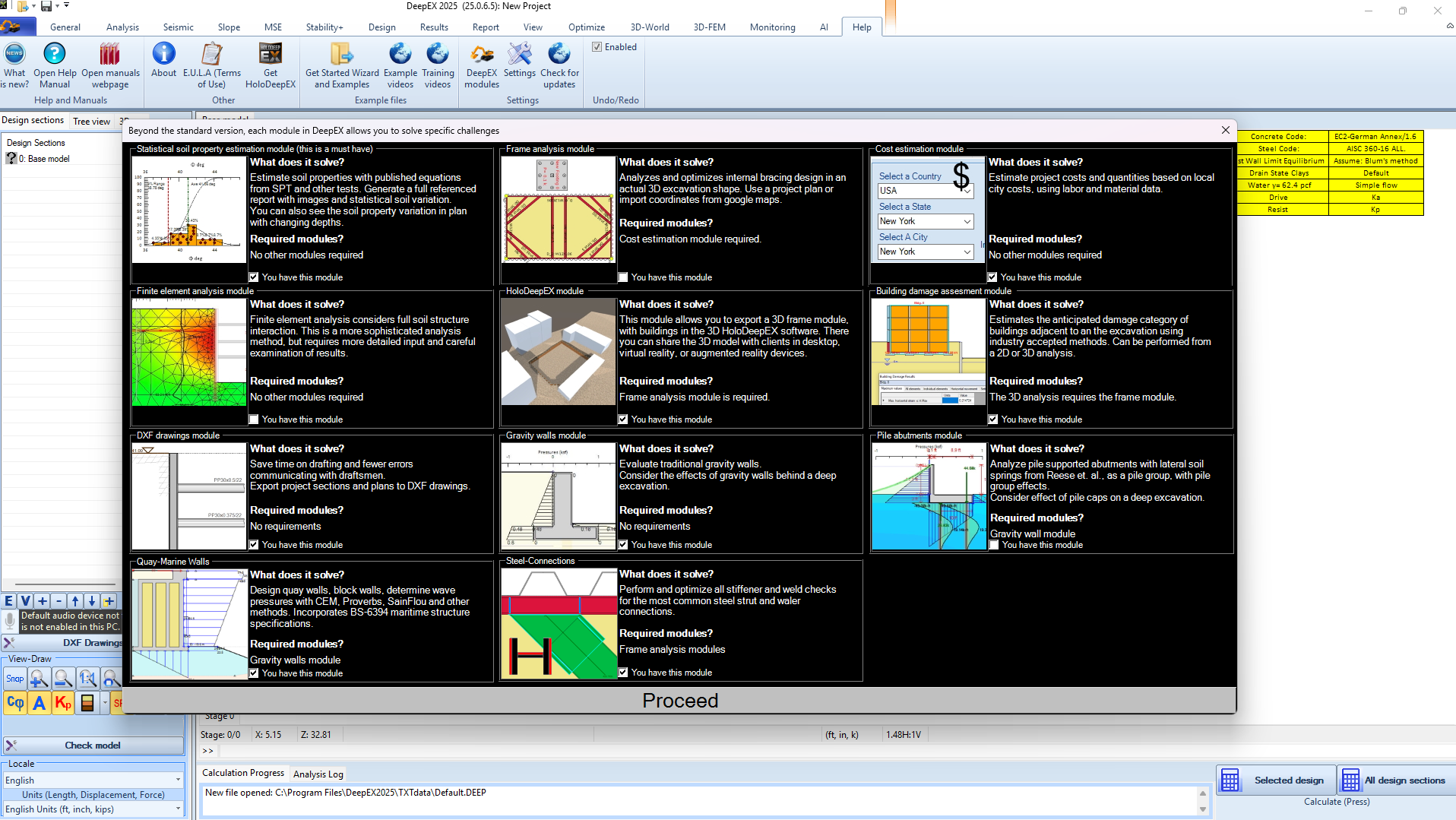1456x820 pixels.
Task: Reset zoom to 1:1
Action: [x=88, y=679]
